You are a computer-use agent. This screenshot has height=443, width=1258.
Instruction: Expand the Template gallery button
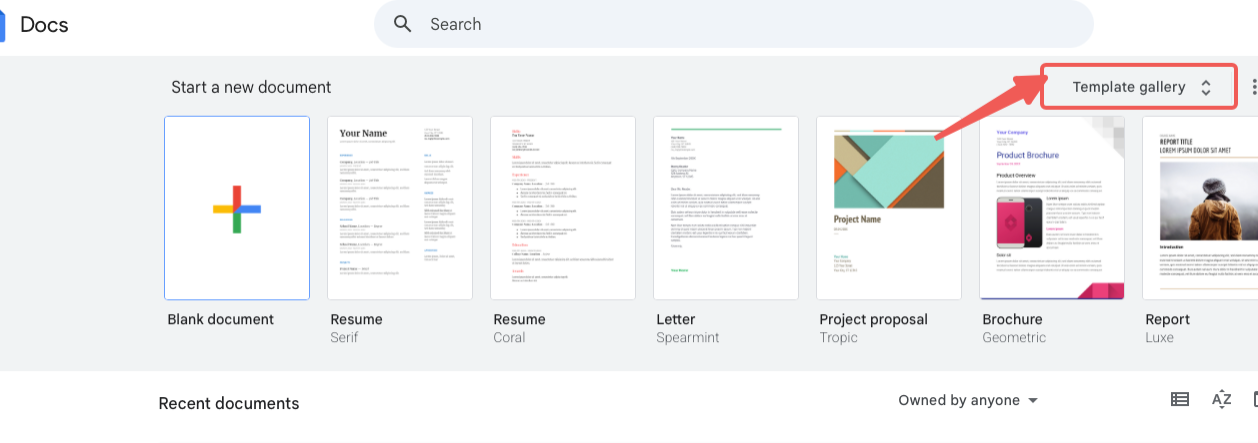[x=1140, y=87]
